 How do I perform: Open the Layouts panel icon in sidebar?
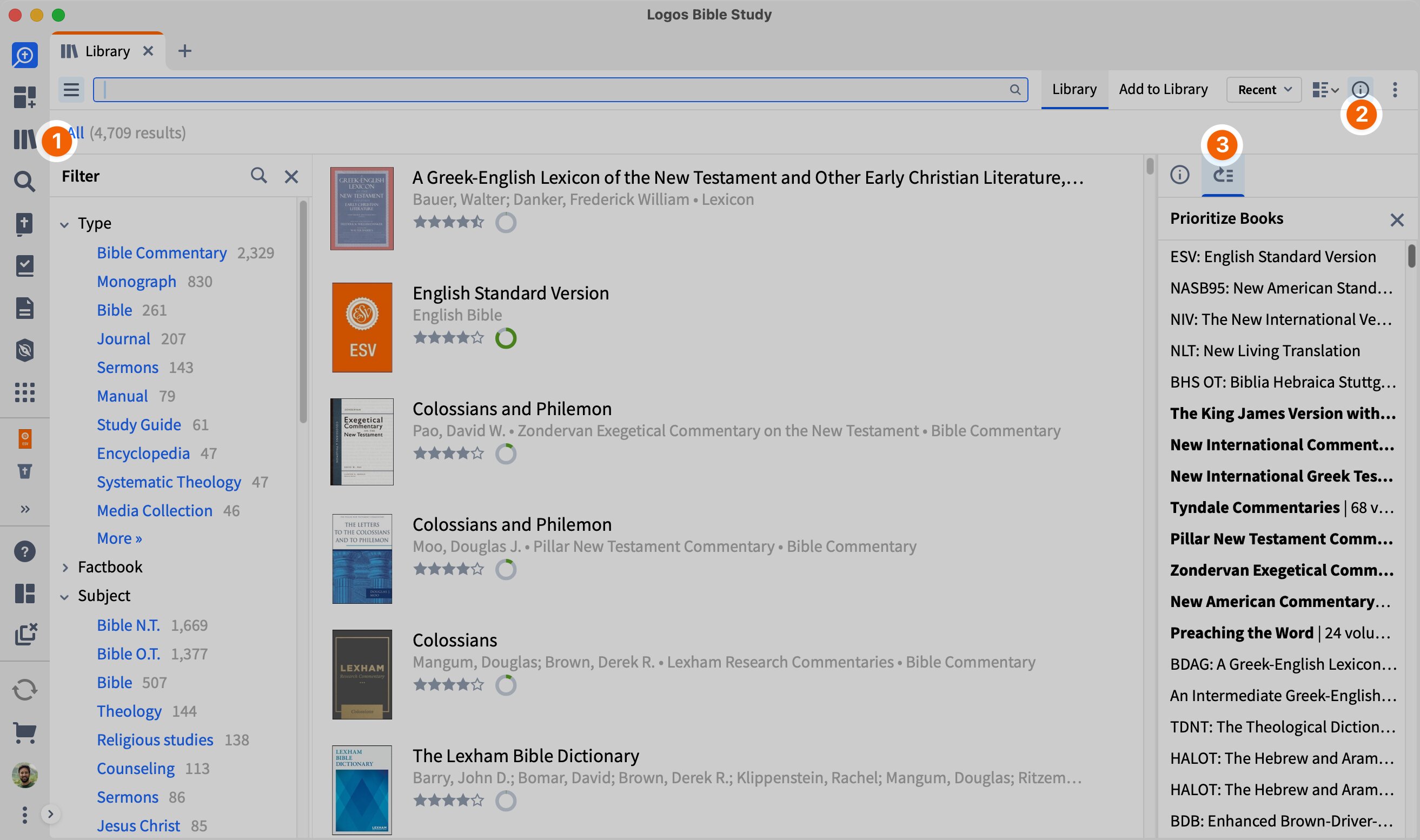pos(25,593)
